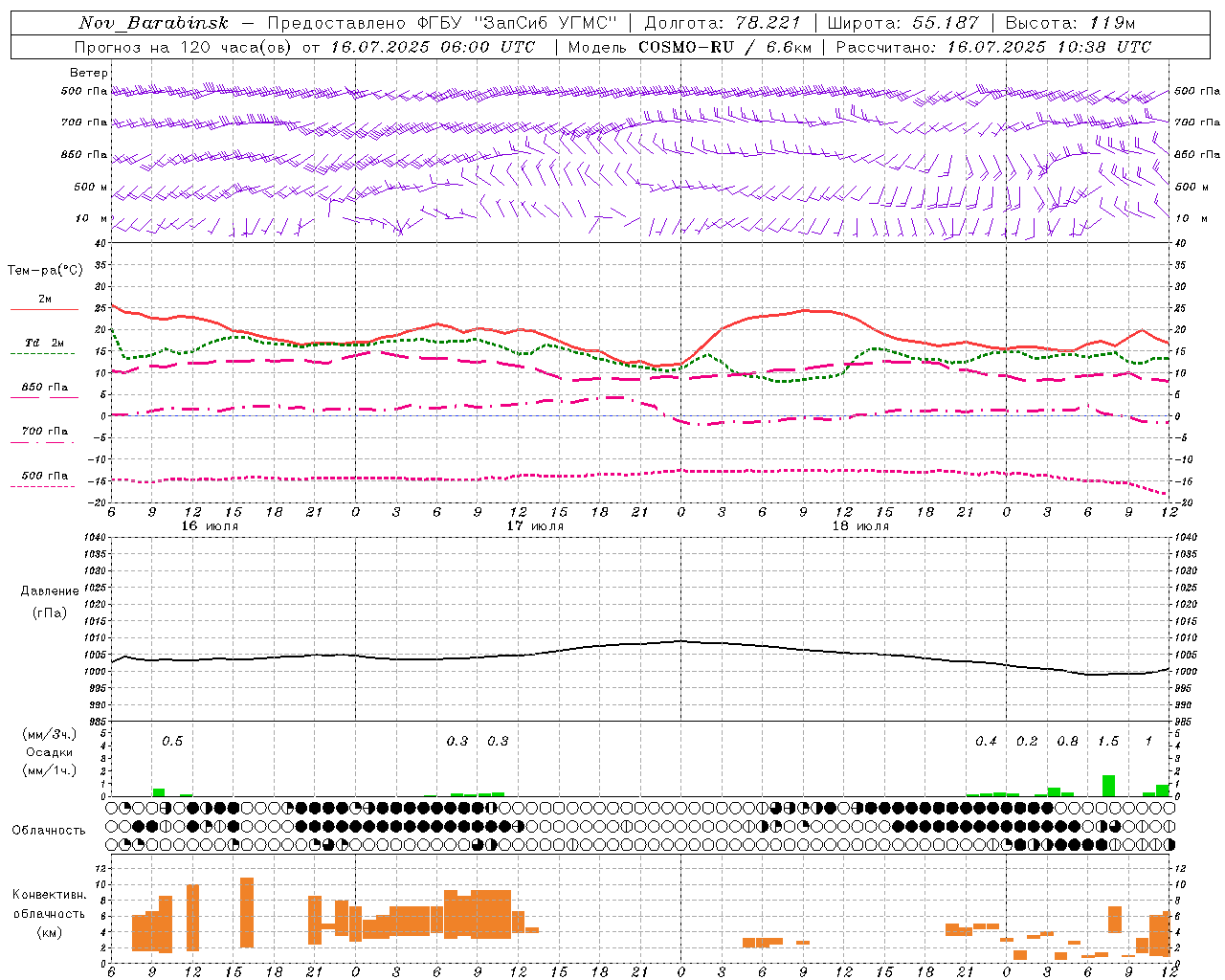Click the Nov_Barabinsk station title
The width and height of the screenshot is (1225, 980).
coord(154,23)
